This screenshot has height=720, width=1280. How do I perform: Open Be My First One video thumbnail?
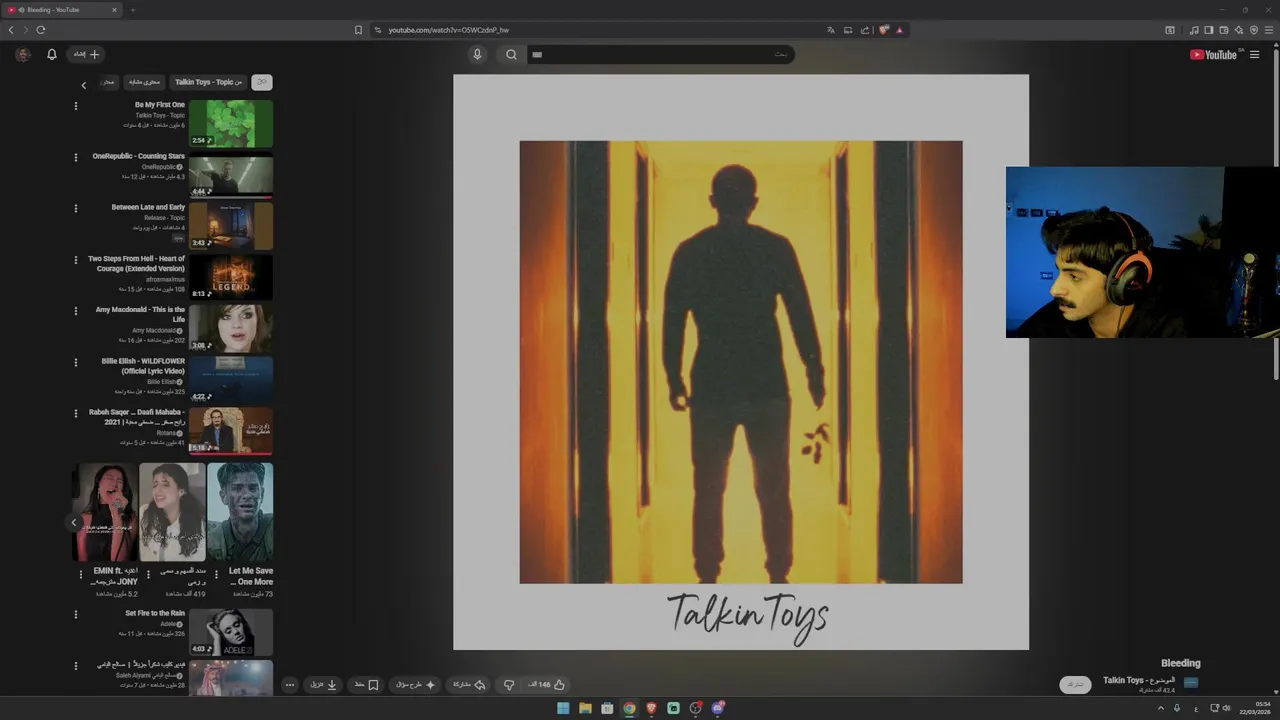(x=231, y=123)
